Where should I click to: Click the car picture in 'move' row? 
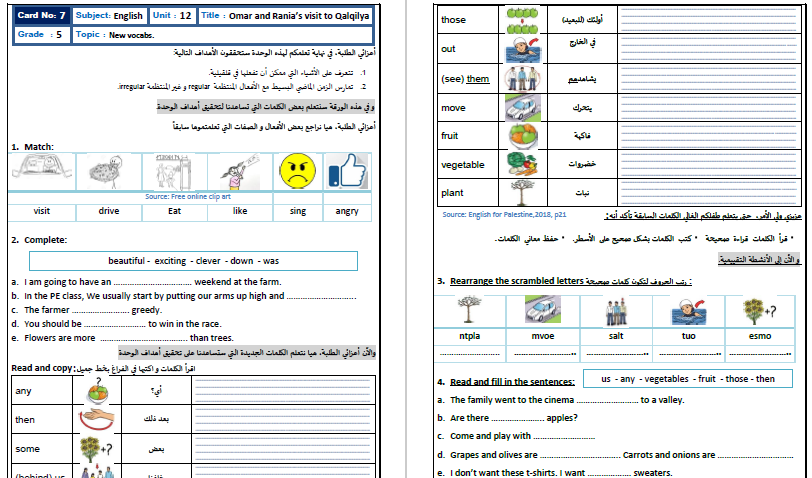[x=522, y=108]
